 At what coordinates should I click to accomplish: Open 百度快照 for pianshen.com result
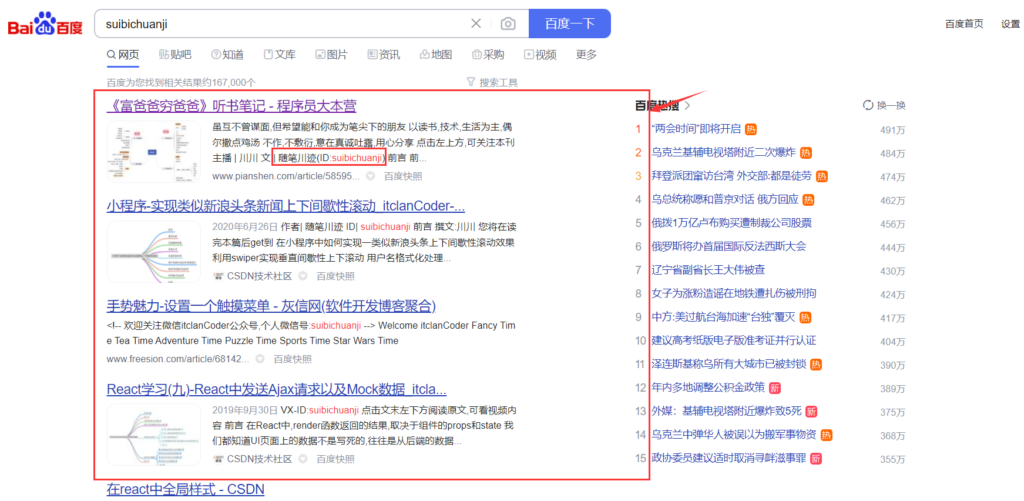click(403, 176)
